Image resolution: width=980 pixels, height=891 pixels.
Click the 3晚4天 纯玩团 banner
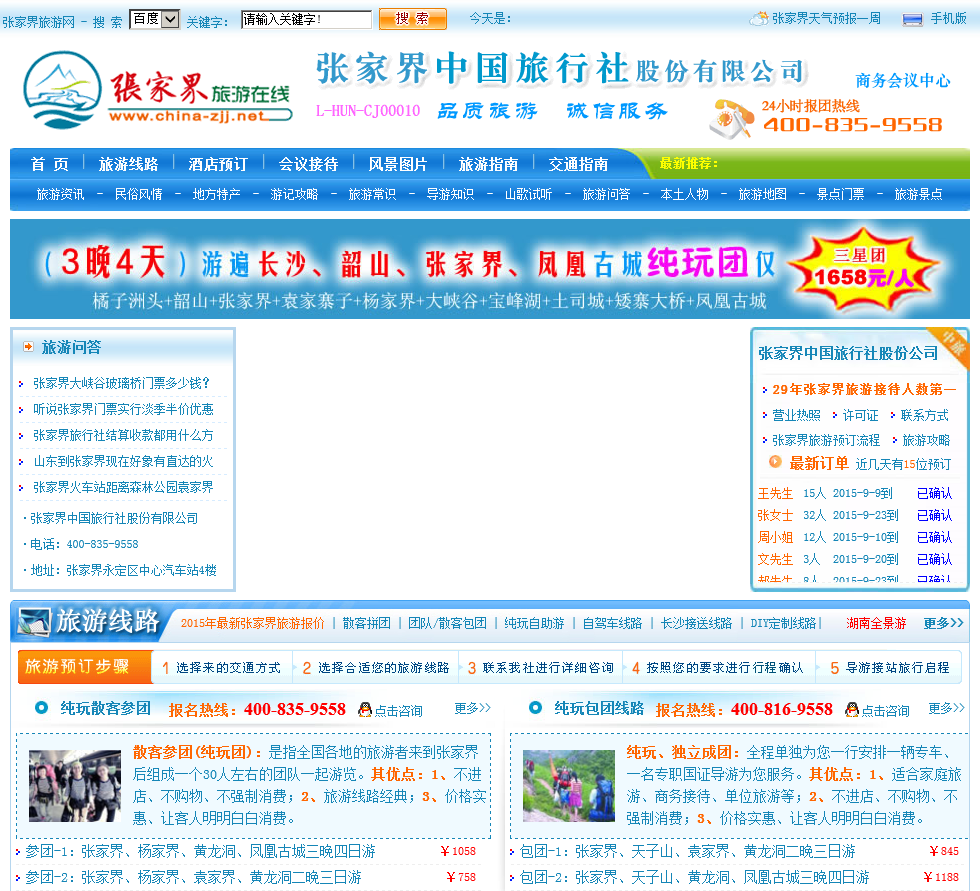pos(490,269)
